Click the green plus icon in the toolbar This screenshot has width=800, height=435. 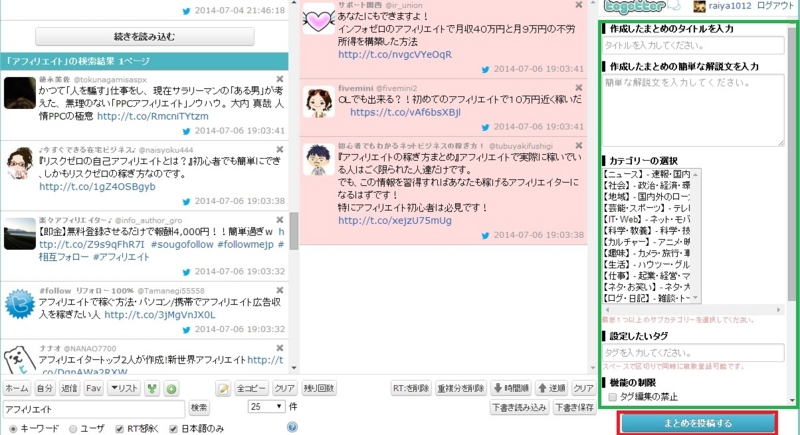coord(171,389)
